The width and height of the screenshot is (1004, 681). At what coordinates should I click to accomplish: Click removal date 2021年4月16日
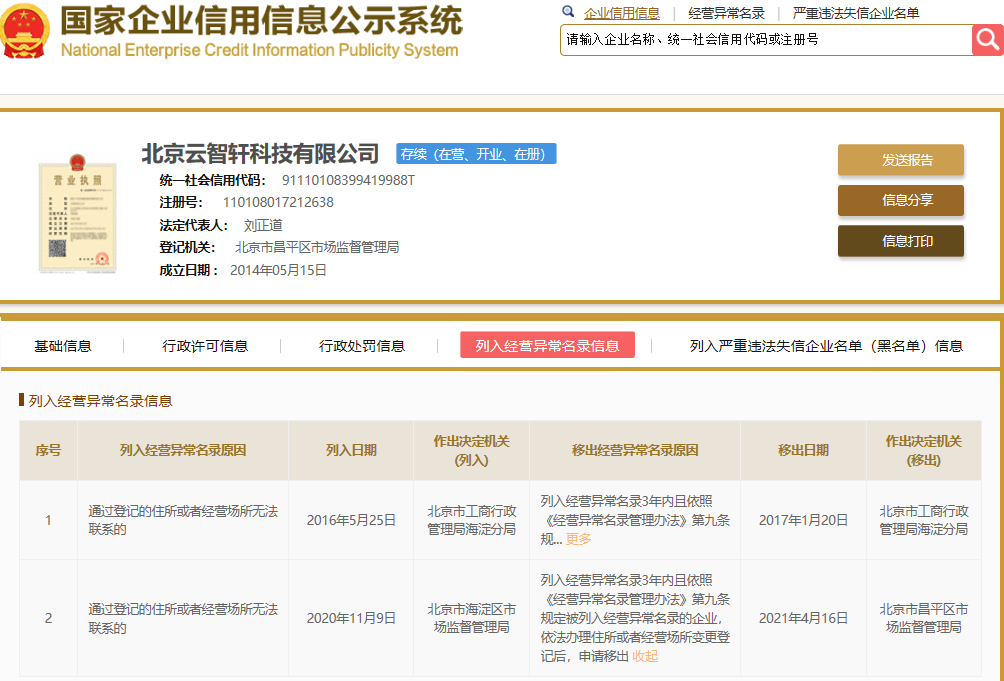point(803,618)
